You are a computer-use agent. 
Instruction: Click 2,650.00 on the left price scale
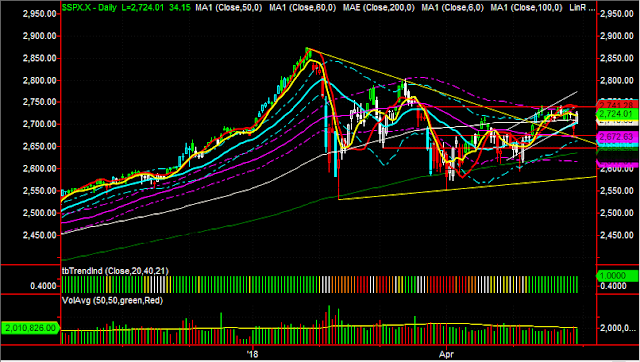40,146
